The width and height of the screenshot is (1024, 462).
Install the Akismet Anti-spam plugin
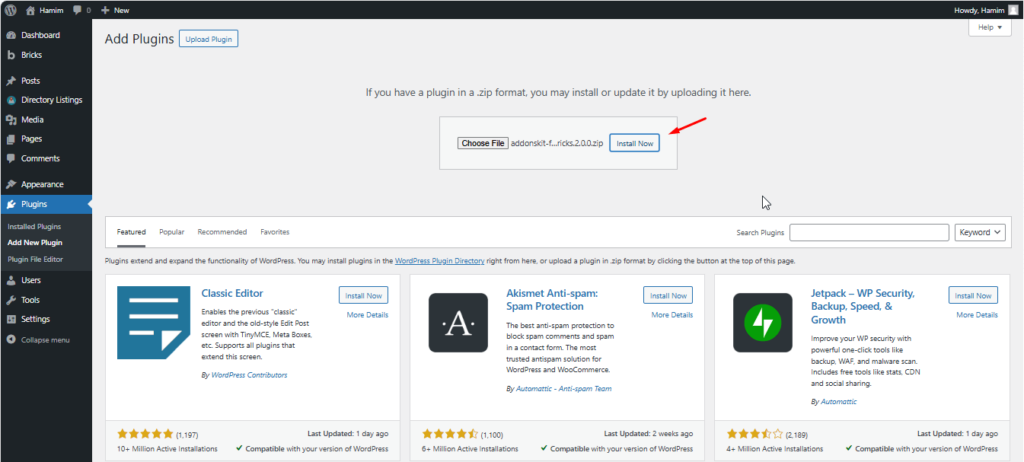pyautogui.click(x=668, y=295)
